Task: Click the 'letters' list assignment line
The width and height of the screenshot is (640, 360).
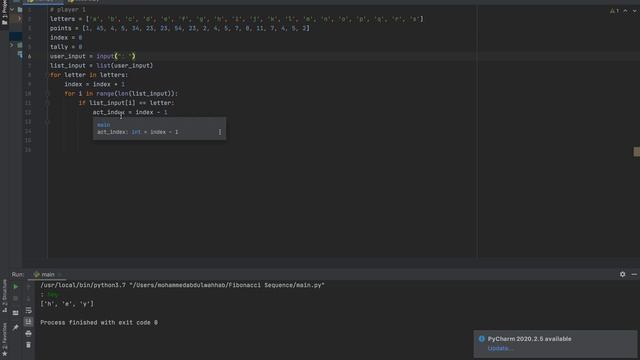Action: (x=237, y=19)
